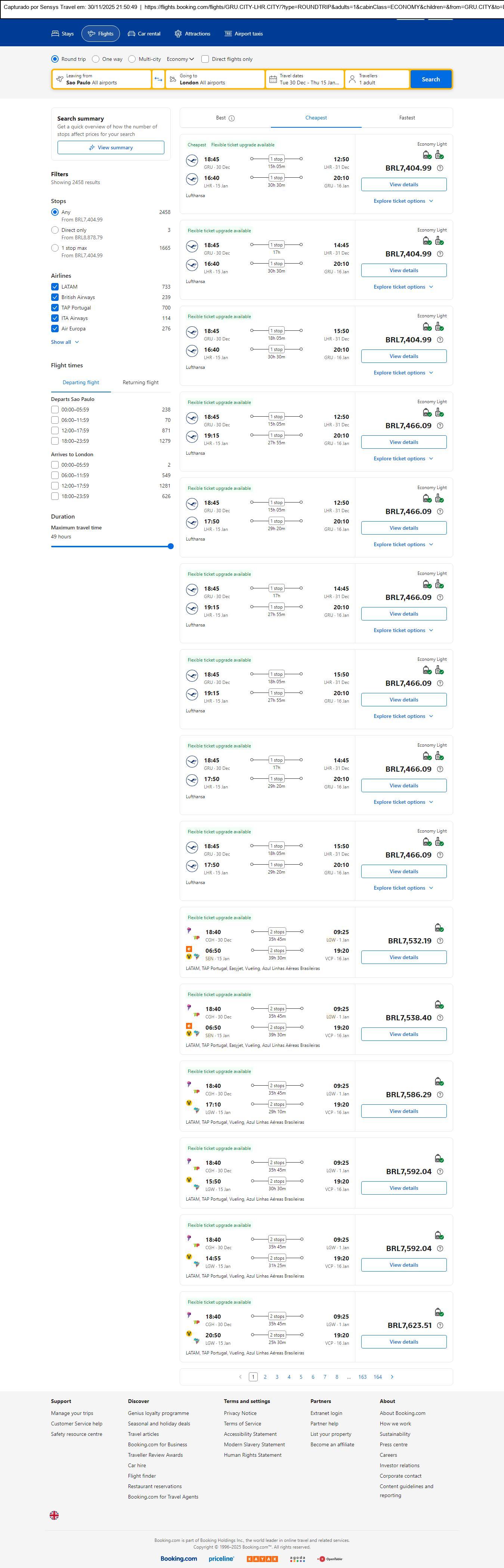The width and height of the screenshot is (504, 1568).
Task: Click the info icon beside Best tab
Action: [232, 118]
